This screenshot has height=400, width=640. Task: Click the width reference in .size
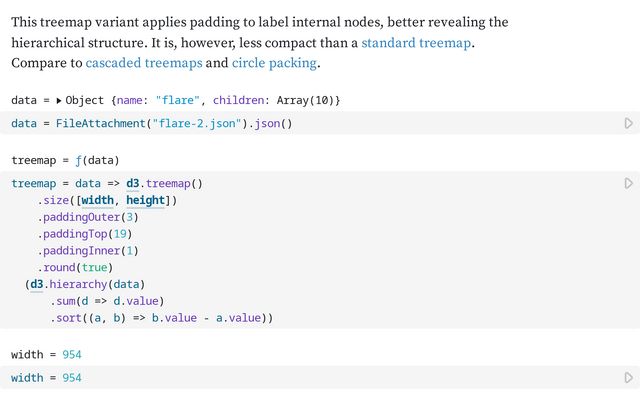97,200
